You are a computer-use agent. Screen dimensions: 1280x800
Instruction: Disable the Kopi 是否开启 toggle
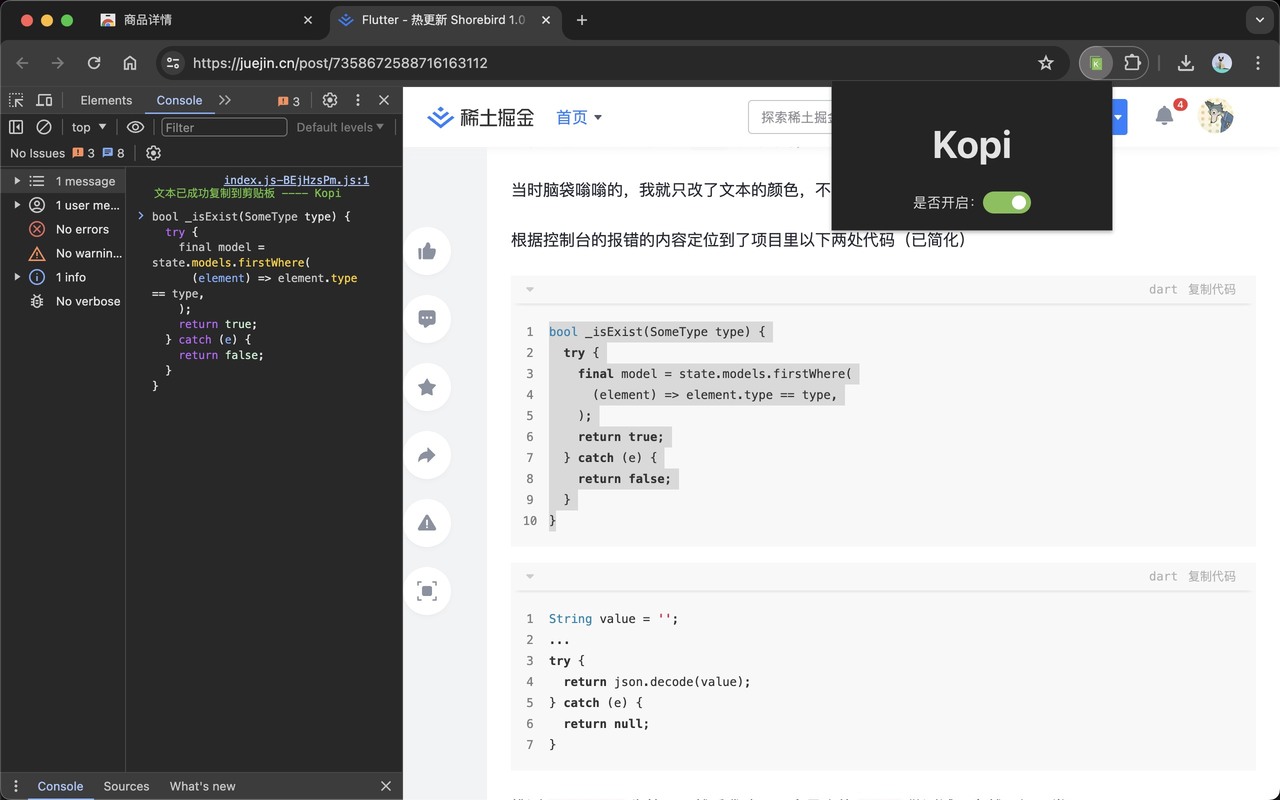tap(1006, 202)
